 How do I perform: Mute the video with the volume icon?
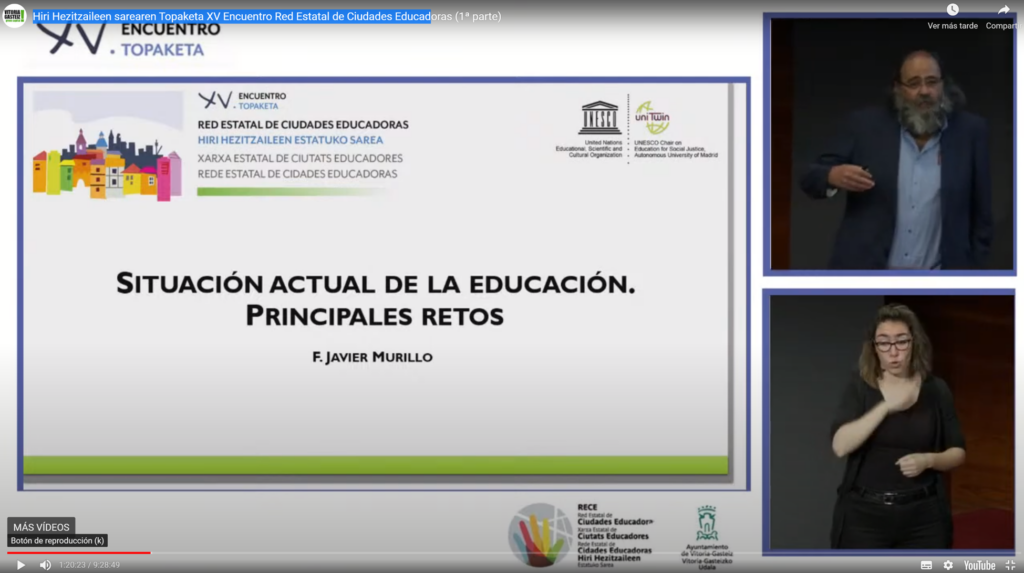pyautogui.click(x=45, y=565)
